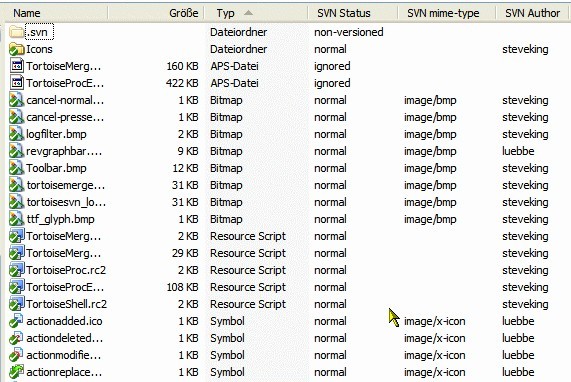Screen dimensions: 571x382
Task: Click the non-versioned status of .svn
Action: tap(348, 32)
